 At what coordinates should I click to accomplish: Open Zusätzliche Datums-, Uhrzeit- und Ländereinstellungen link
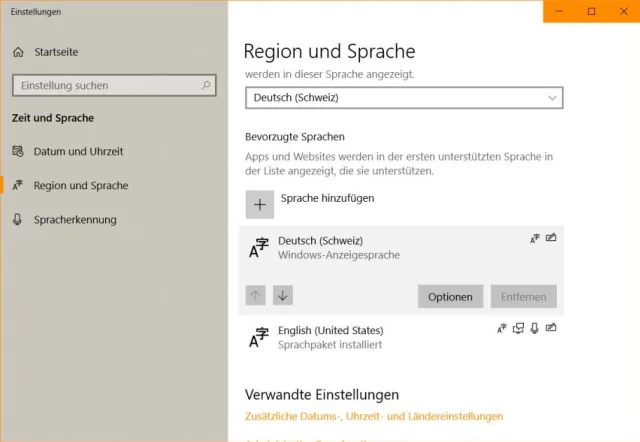374,416
